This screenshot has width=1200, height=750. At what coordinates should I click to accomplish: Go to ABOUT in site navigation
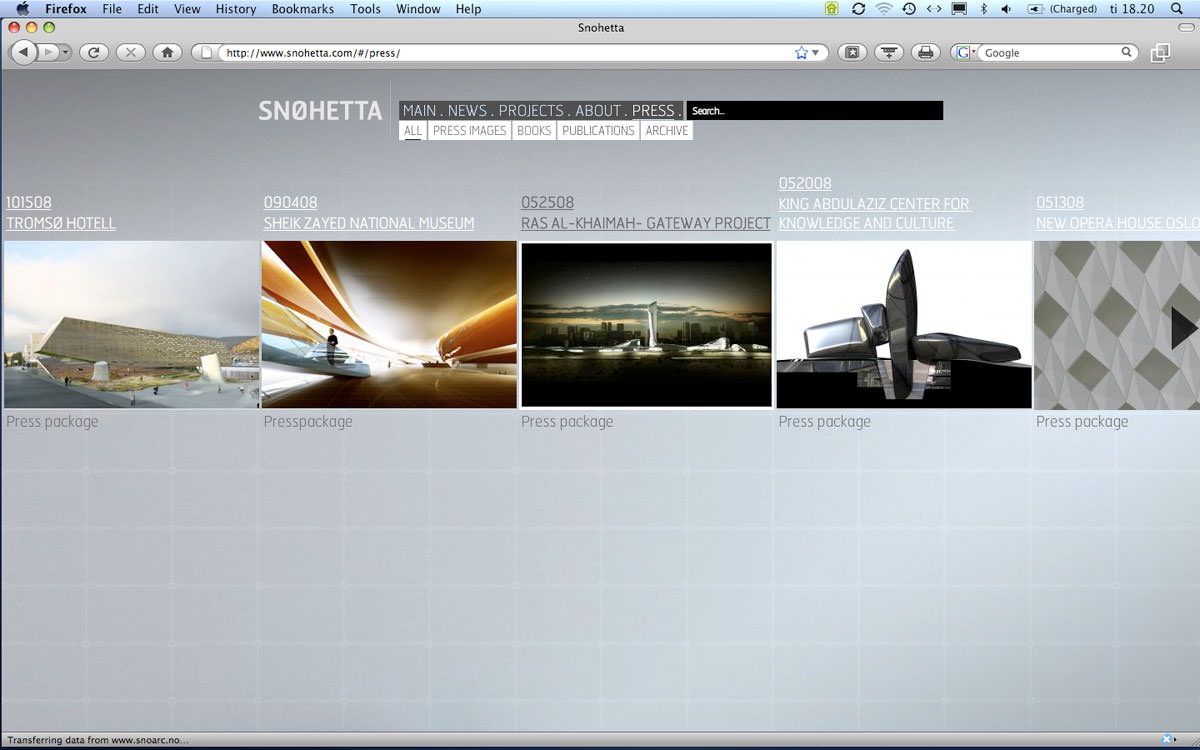coord(598,111)
